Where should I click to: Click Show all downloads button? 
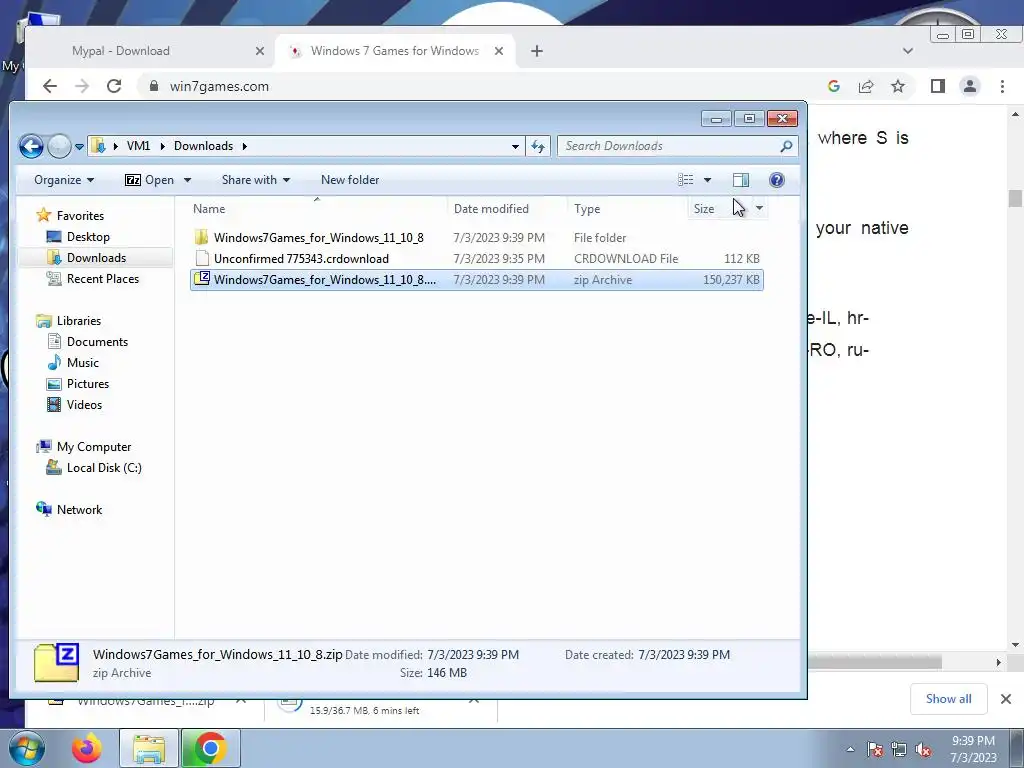point(948,699)
